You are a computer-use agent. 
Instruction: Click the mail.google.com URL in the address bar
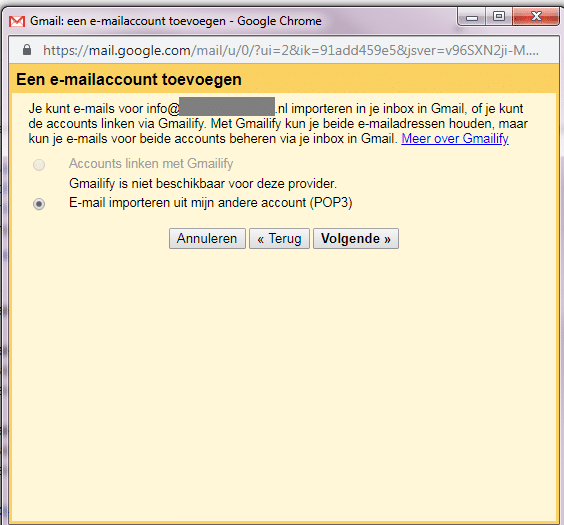click(x=291, y=50)
